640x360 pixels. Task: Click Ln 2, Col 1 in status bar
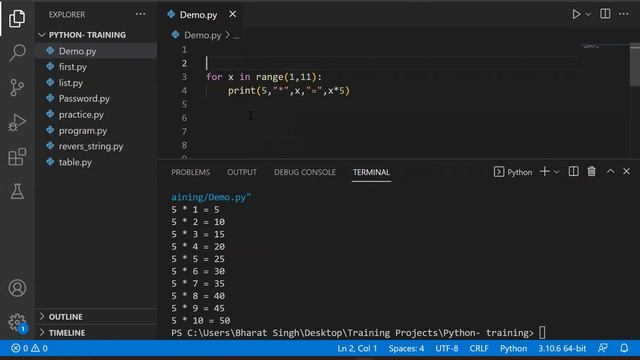[357, 348]
